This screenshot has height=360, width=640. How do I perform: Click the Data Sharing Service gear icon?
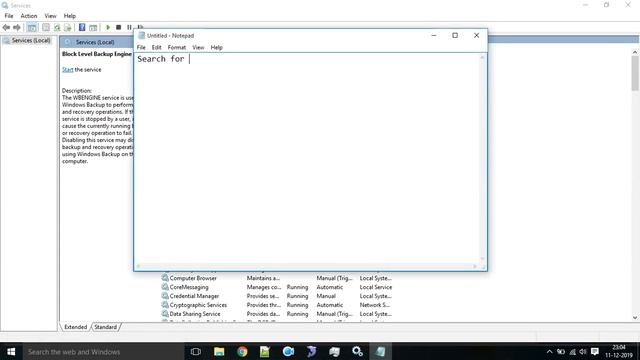pos(165,313)
